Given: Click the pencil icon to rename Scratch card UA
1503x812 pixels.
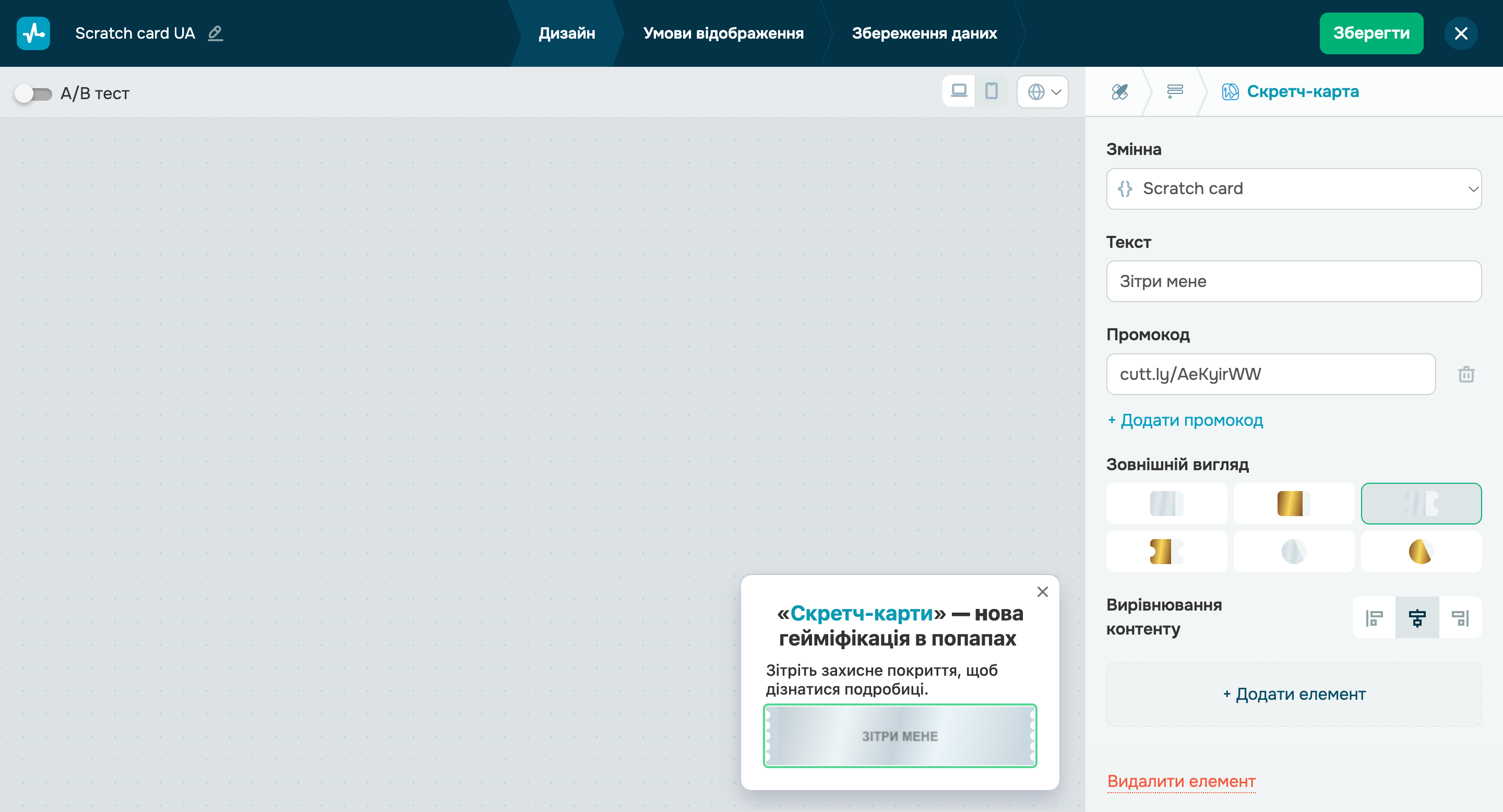Looking at the screenshot, I should pyautogui.click(x=216, y=33).
